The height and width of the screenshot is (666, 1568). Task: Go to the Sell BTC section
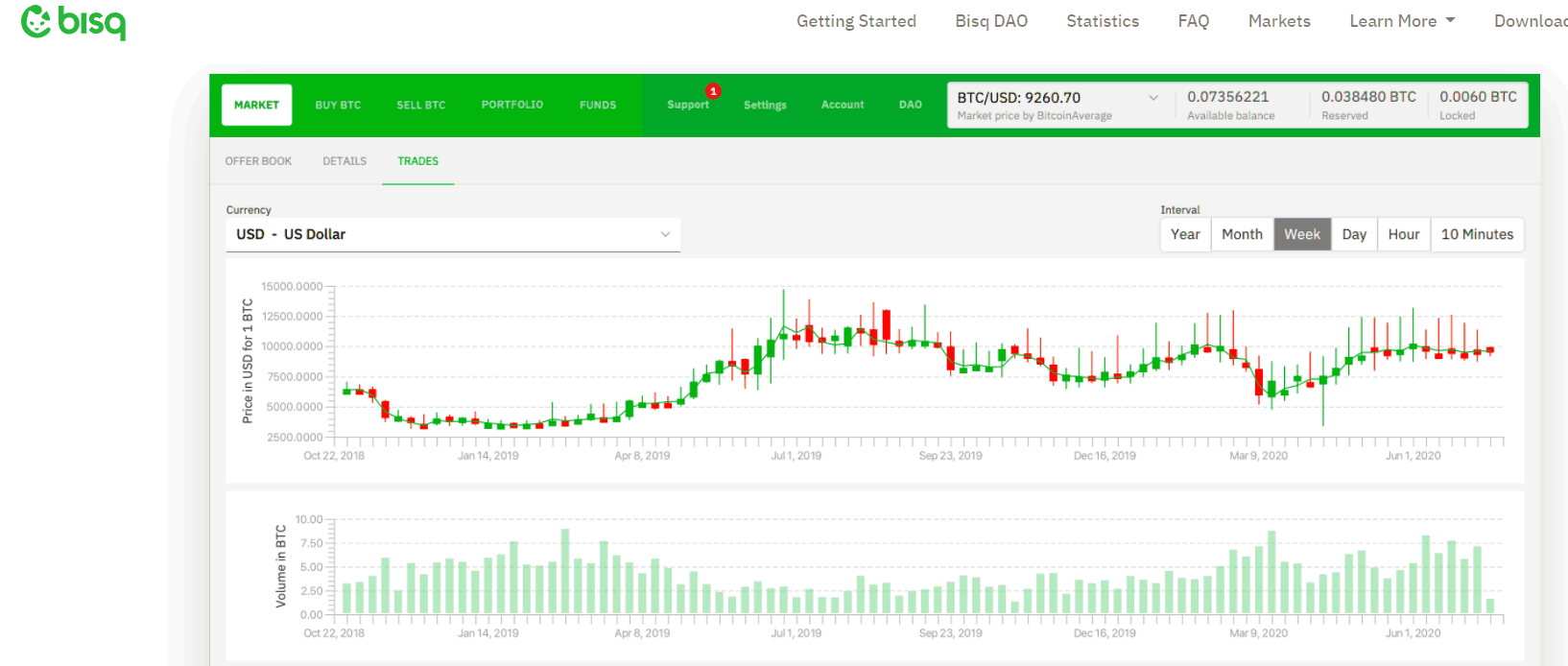pos(420,106)
